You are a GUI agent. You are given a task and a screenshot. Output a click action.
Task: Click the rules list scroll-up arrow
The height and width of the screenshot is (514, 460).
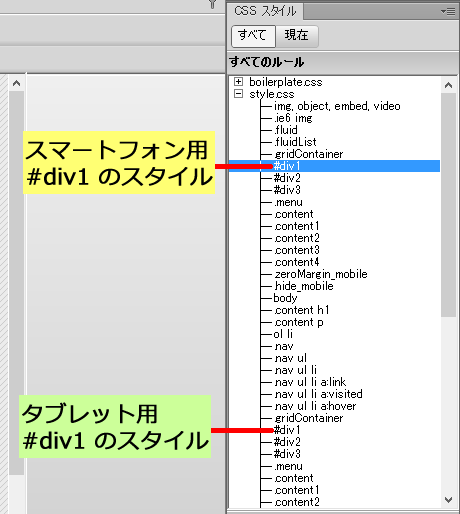(x=448, y=85)
